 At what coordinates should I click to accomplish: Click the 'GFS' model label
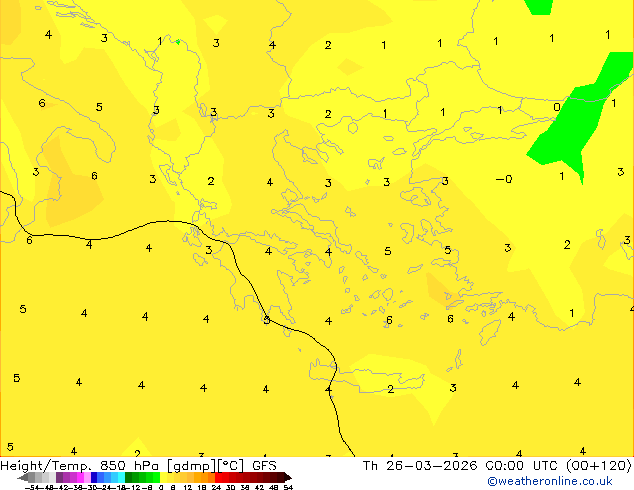click(x=264, y=466)
